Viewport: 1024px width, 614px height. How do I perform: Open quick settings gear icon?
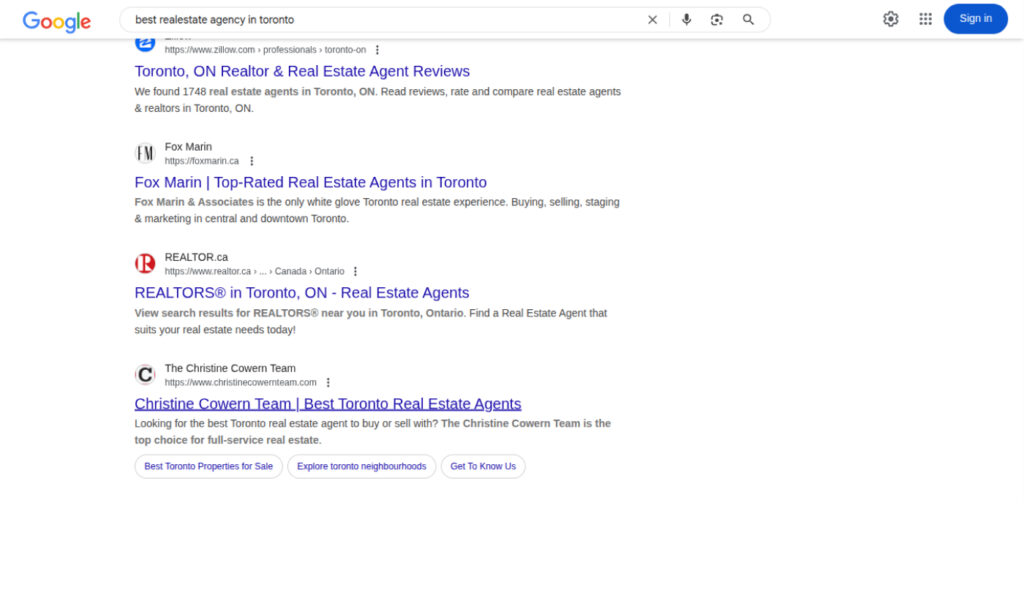[890, 19]
